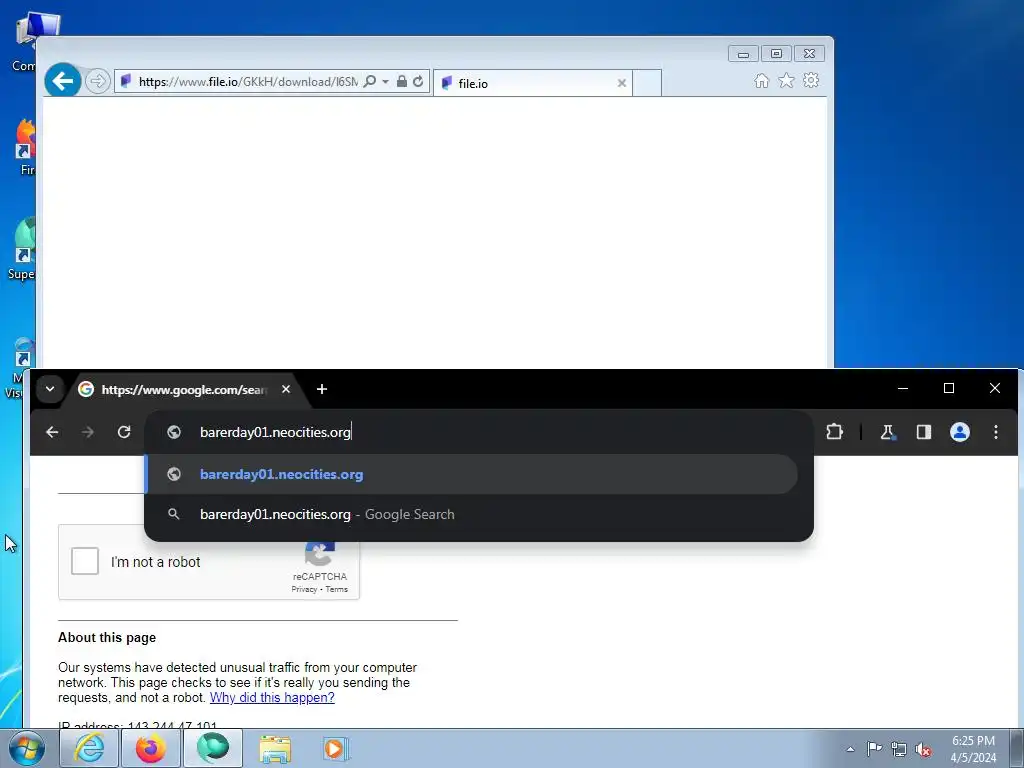Click the network icon in system tray
The width and height of the screenshot is (1024, 768).
pos(899,749)
